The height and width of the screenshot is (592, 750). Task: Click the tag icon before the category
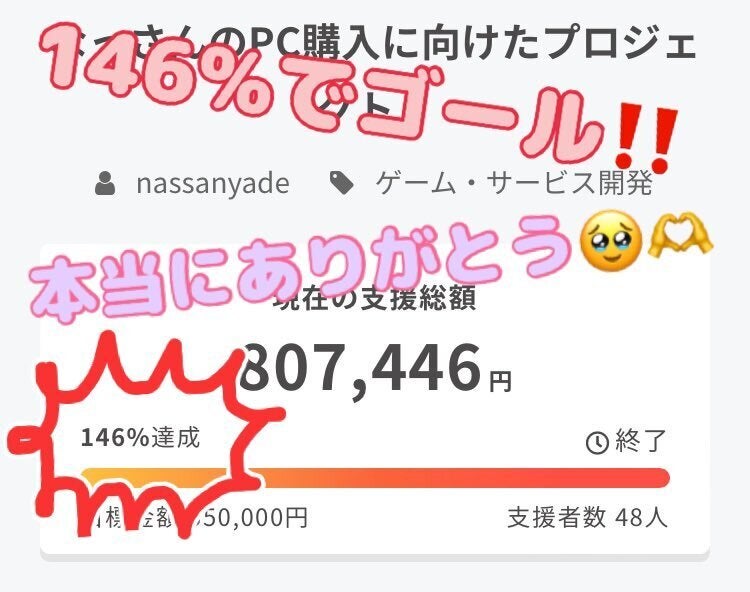(x=342, y=184)
